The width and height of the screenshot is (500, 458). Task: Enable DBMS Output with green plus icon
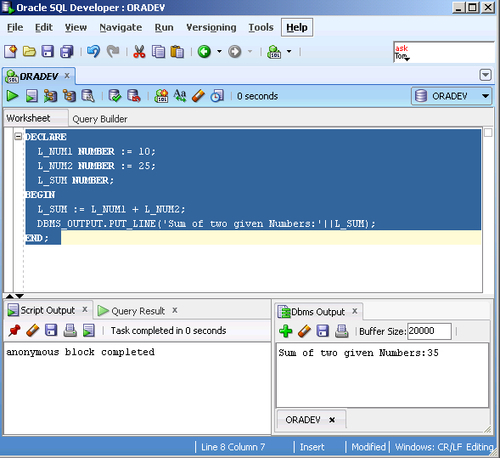tap(286, 331)
